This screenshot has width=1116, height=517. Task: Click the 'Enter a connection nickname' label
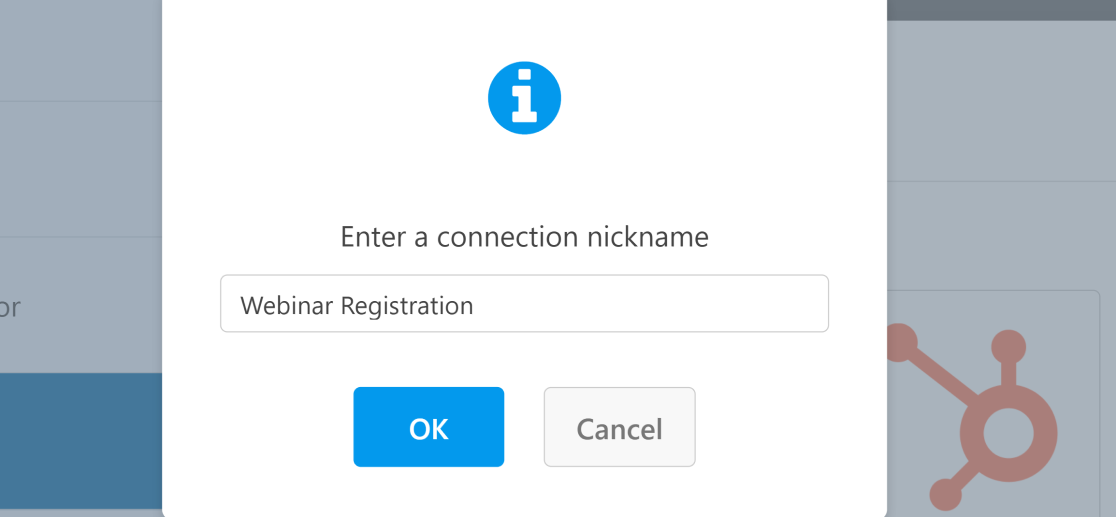(x=525, y=237)
